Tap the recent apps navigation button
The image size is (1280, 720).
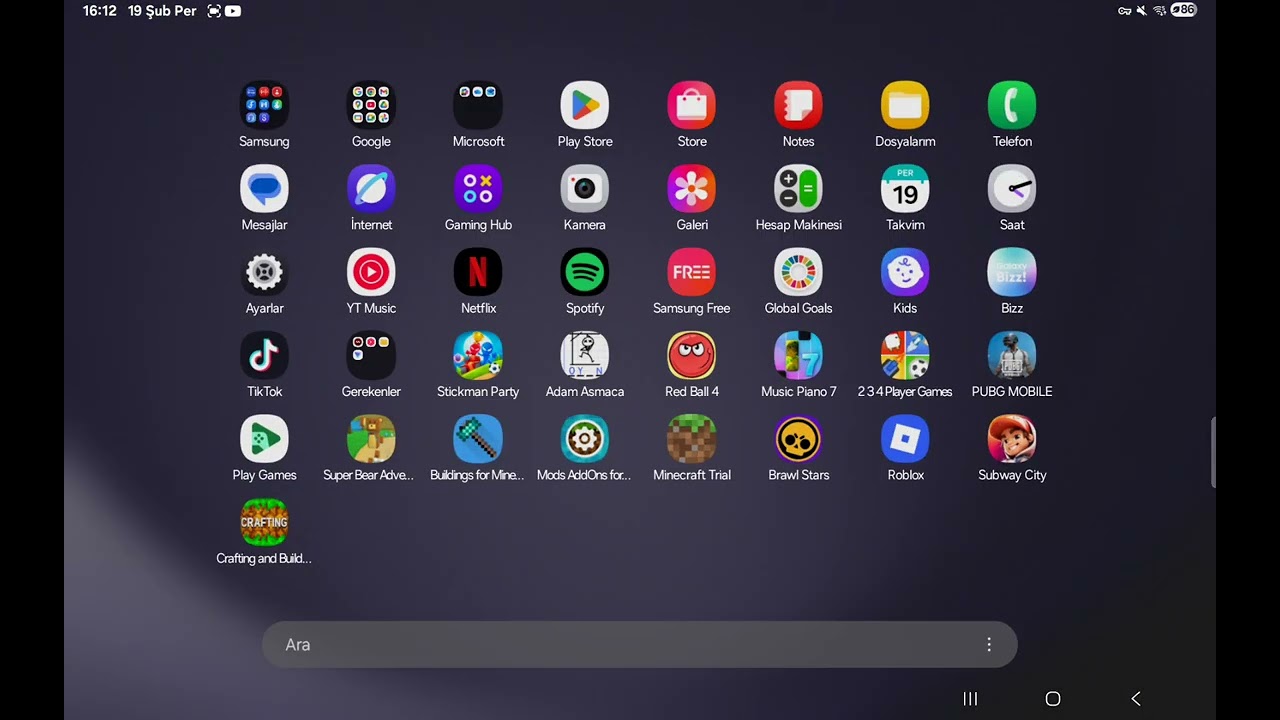pyautogui.click(x=970, y=699)
